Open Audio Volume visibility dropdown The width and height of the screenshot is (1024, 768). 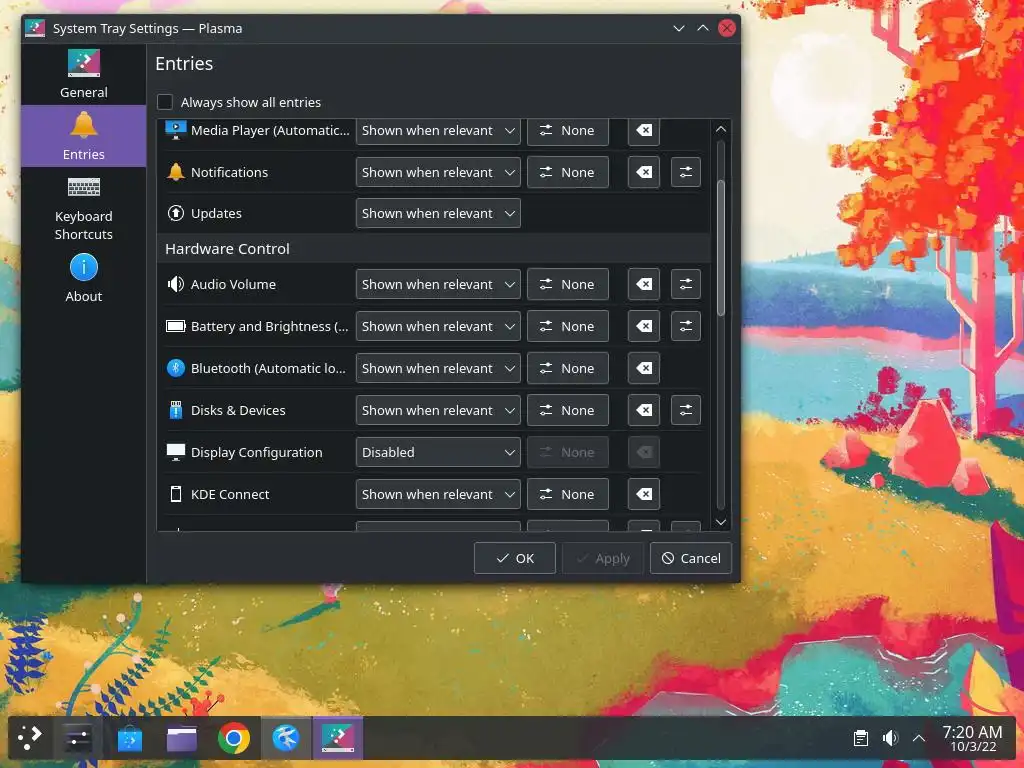click(438, 285)
